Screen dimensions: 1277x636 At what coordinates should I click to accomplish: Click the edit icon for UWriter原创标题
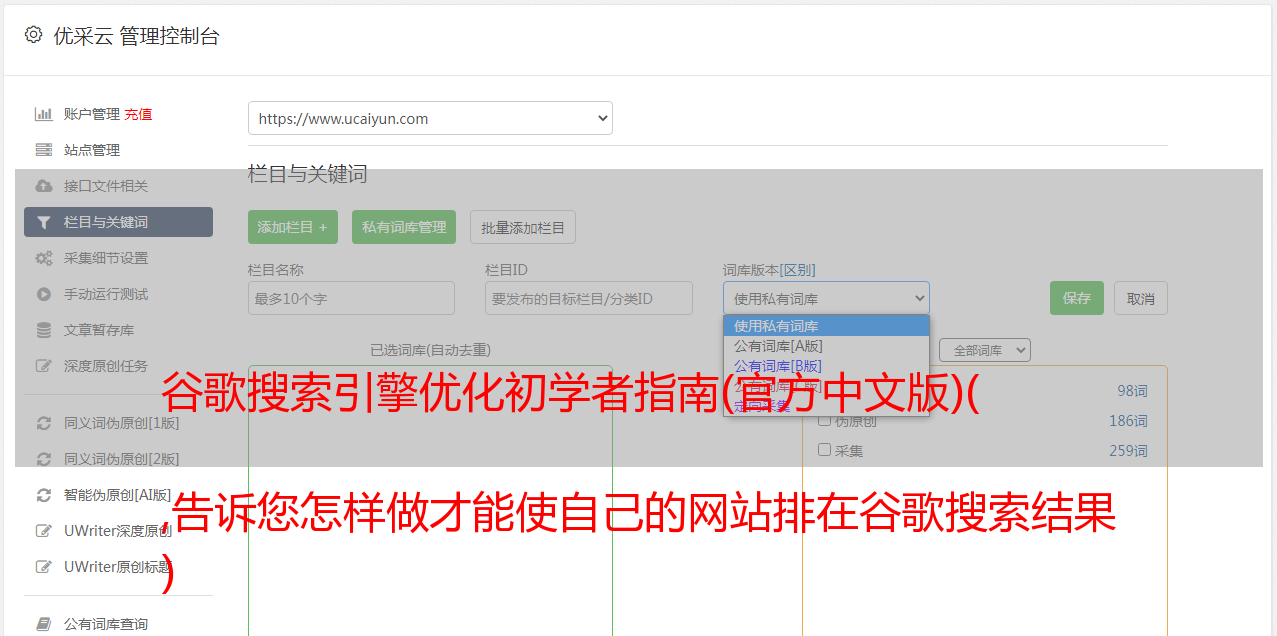(x=43, y=567)
